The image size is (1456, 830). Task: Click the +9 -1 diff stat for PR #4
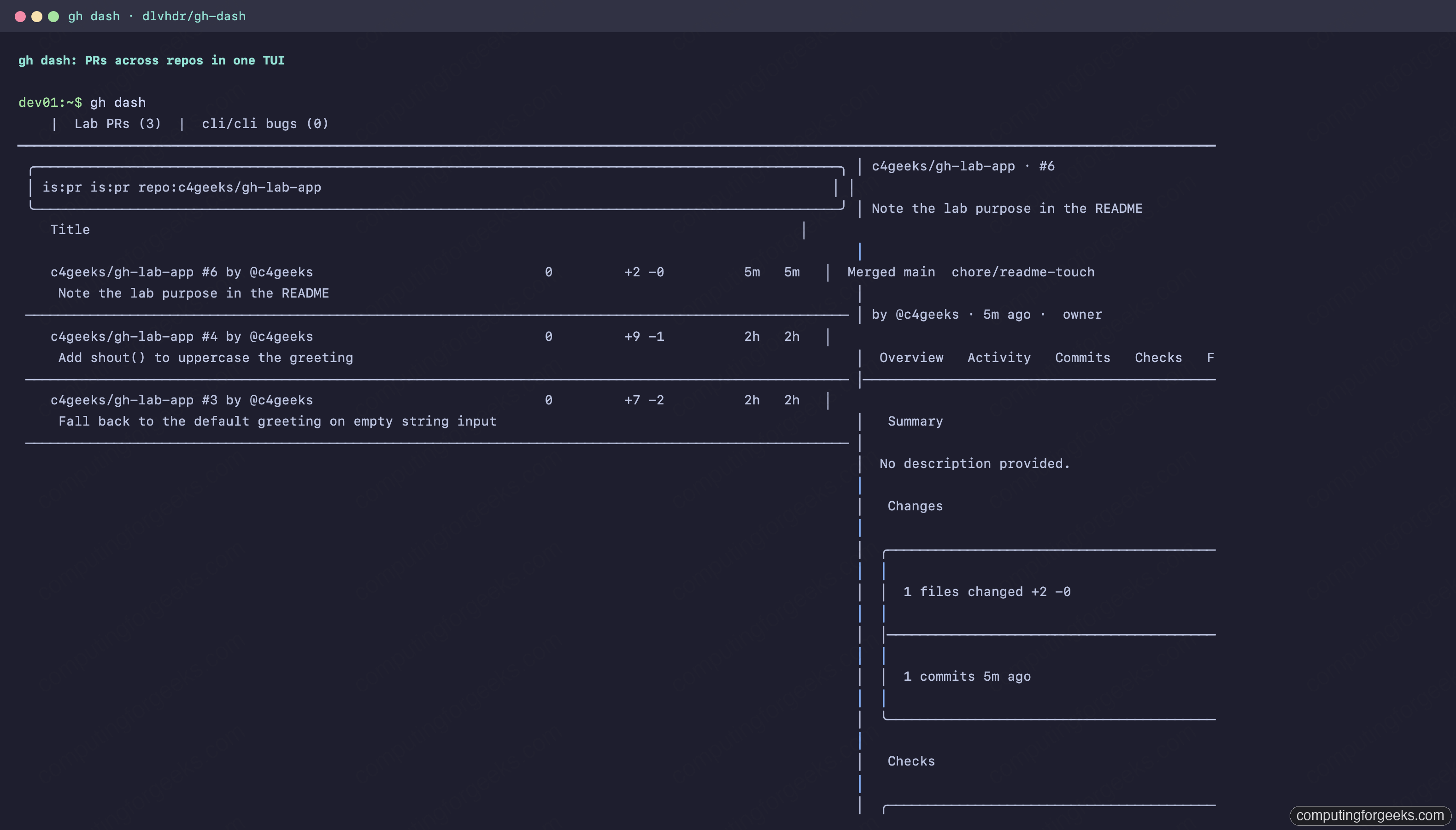644,336
